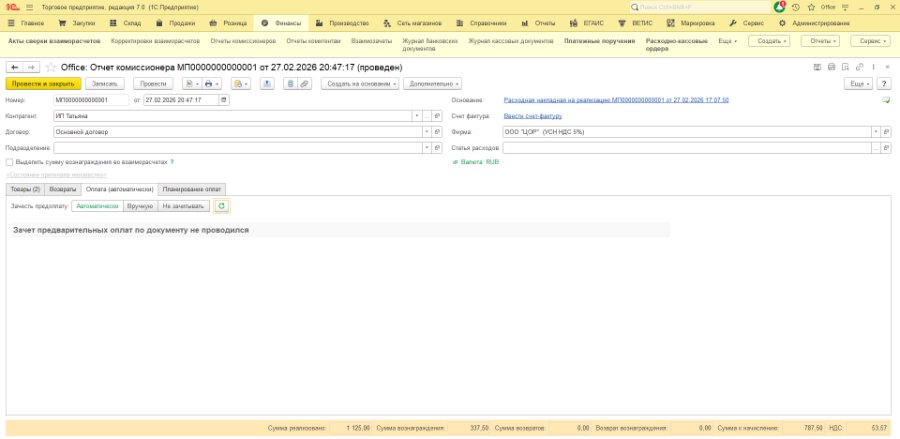
Task: Click the Провести button
Action: click(x=153, y=84)
